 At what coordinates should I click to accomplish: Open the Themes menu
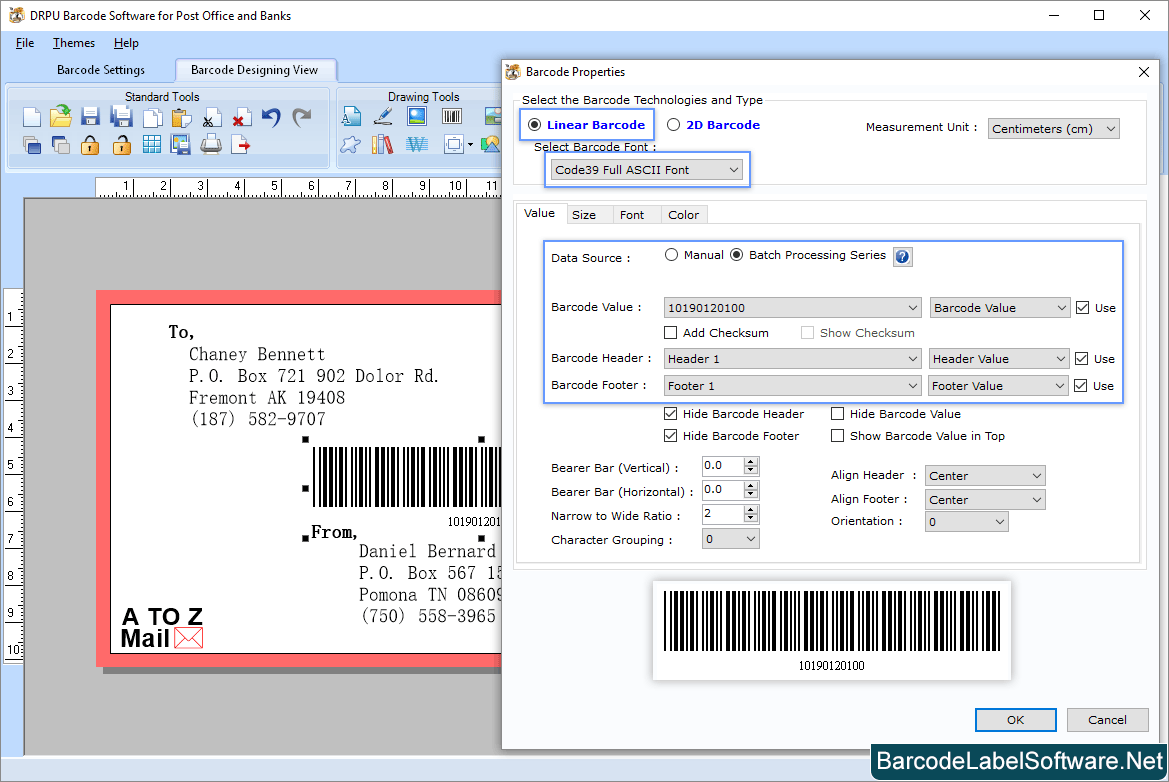pyautogui.click(x=73, y=43)
